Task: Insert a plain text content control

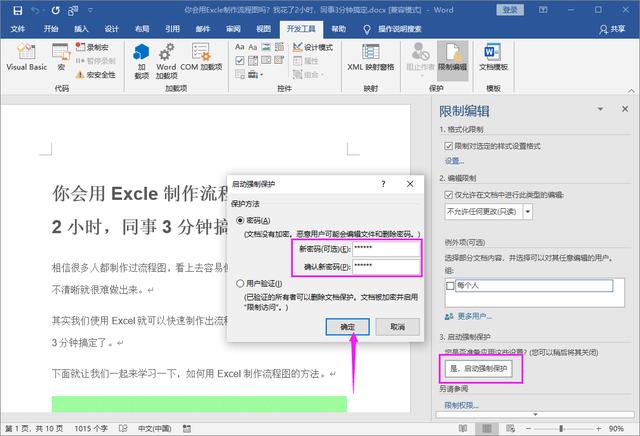Action: 253,47
